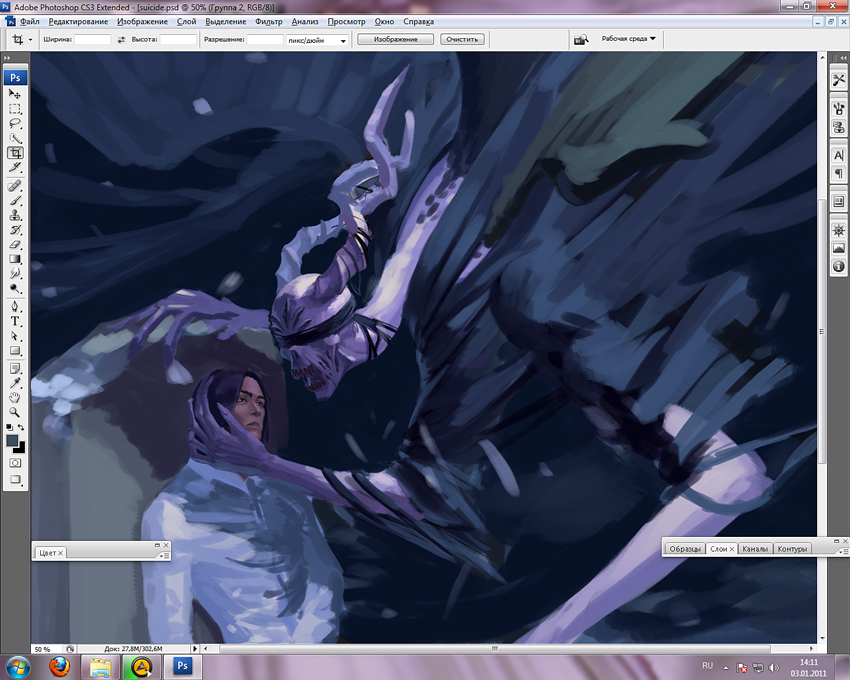
Task: Open the Файл menu
Action: 29,22
